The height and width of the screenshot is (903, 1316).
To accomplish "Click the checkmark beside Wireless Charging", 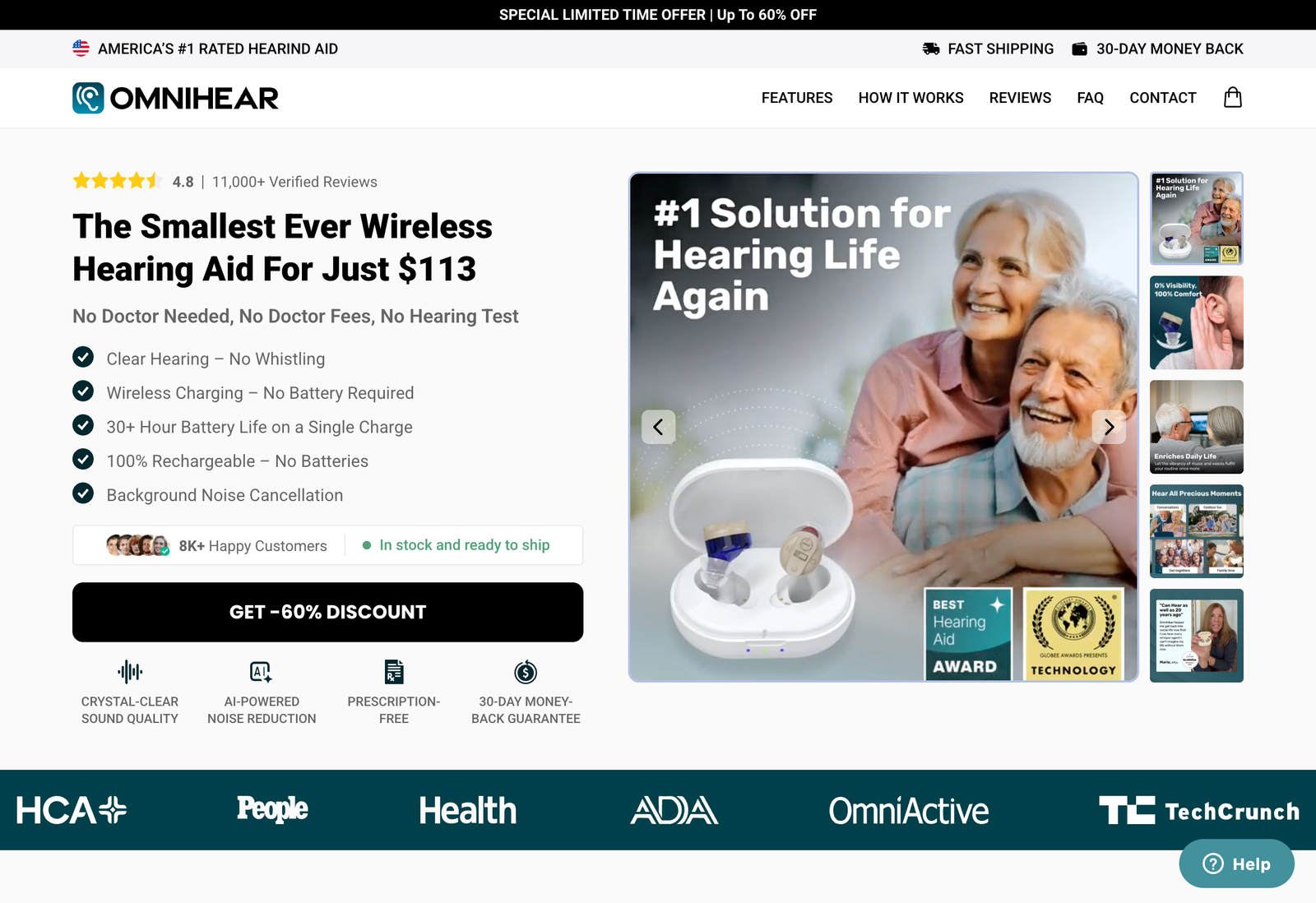I will (x=83, y=391).
